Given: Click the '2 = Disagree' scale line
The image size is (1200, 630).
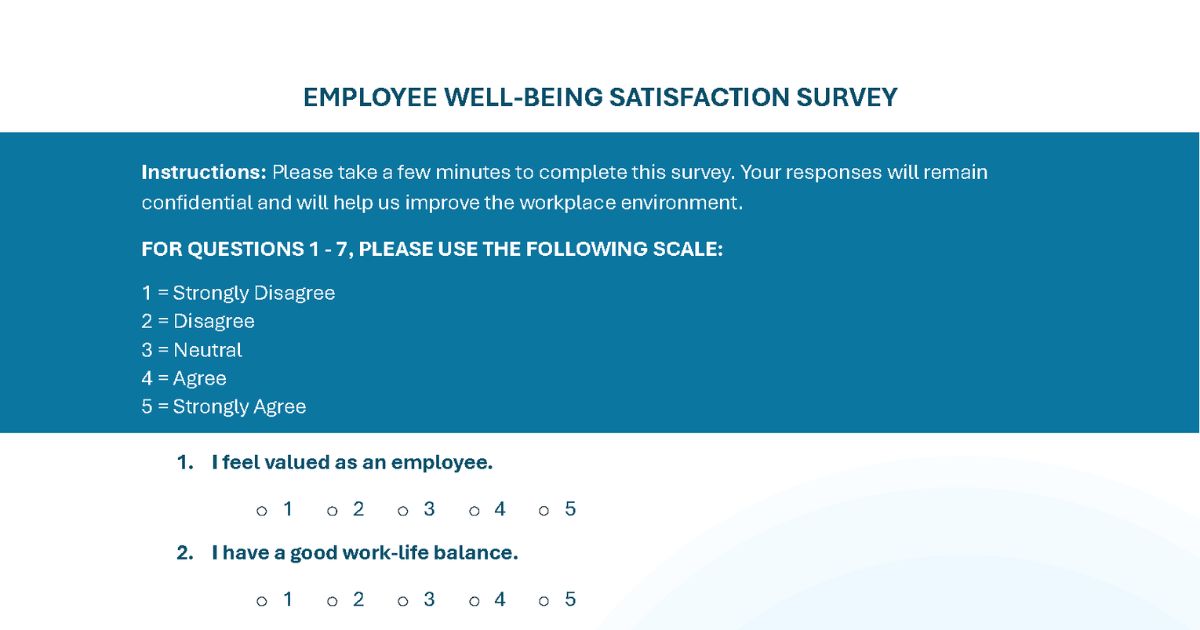Looking at the screenshot, I should point(198,321).
